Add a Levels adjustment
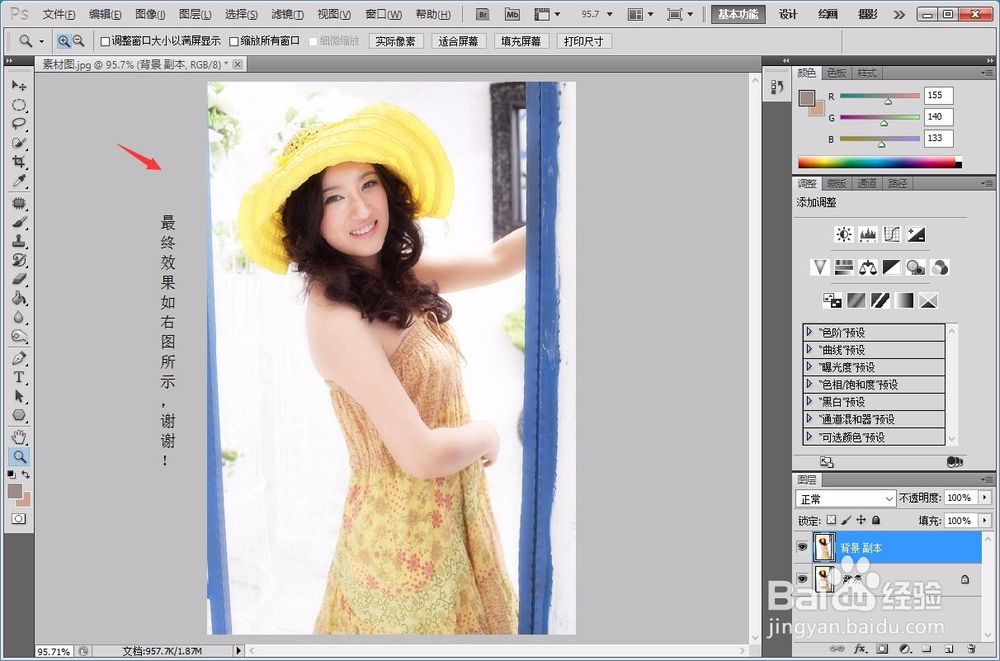The width and height of the screenshot is (1000, 661). pos(868,234)
